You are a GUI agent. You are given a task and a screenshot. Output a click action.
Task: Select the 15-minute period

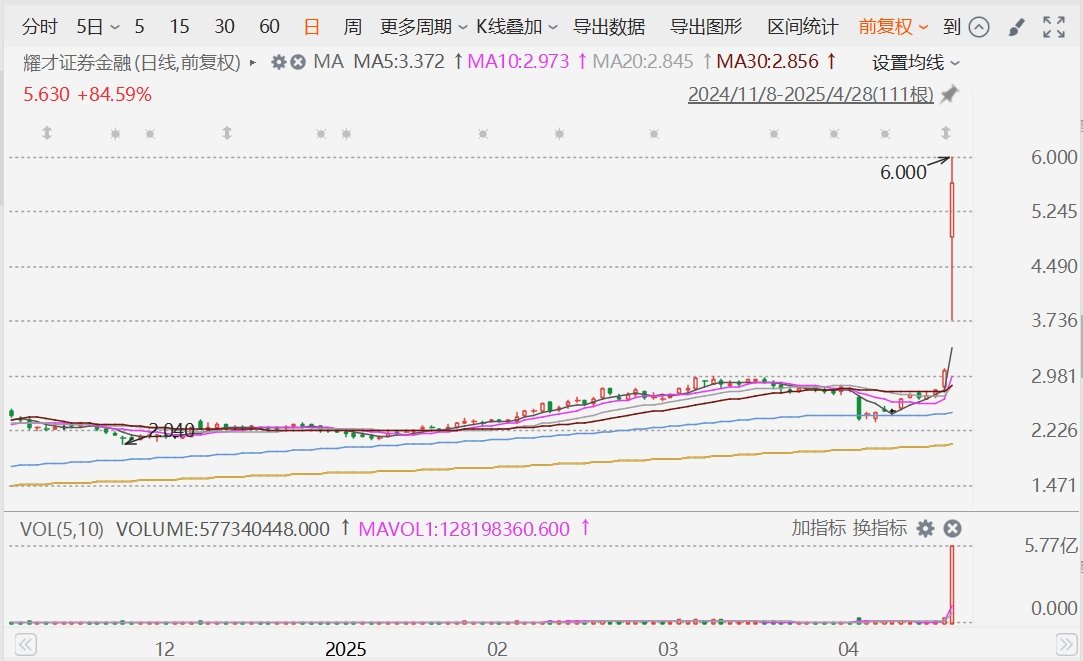[x=179, y=27]
